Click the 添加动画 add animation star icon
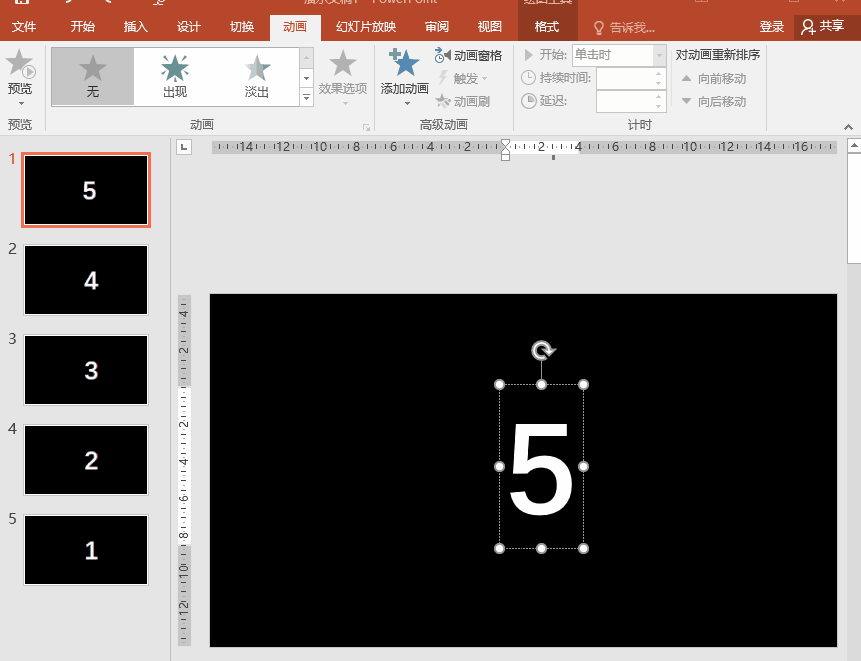Screen dimensions: 861x661 [404, 63]
